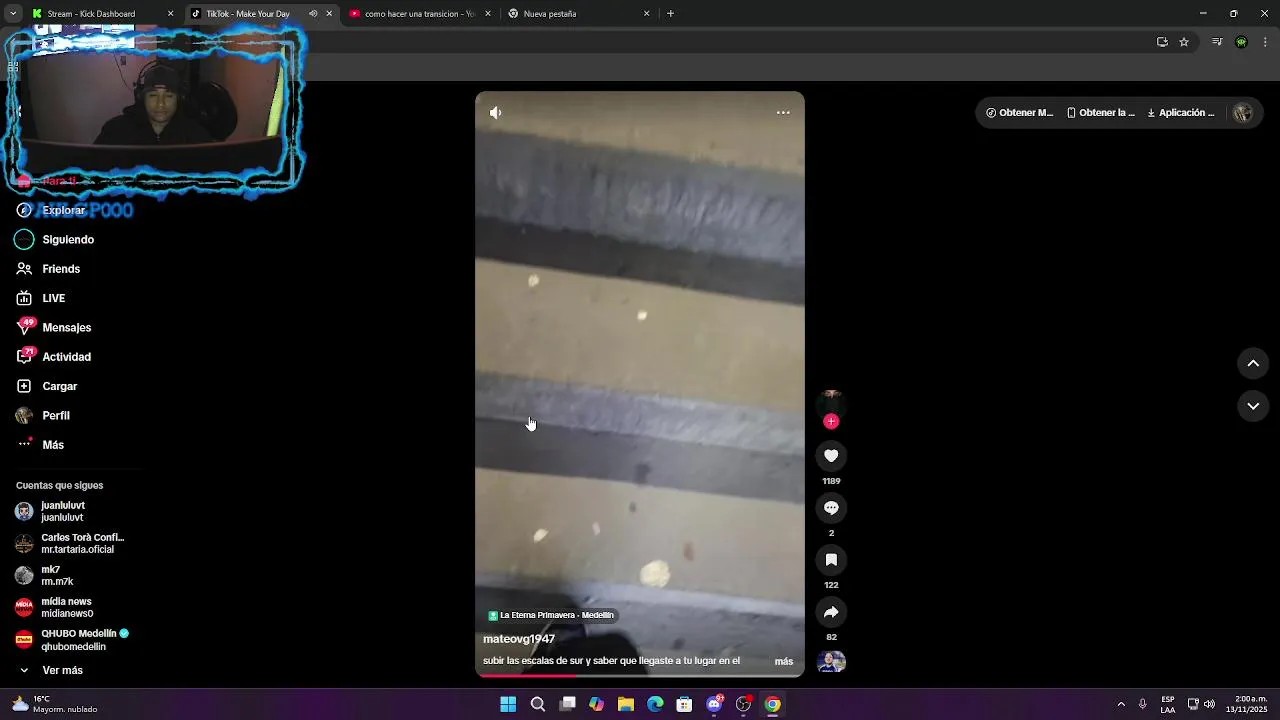Go to the next video with down arrow

(x=1253, y=406)
